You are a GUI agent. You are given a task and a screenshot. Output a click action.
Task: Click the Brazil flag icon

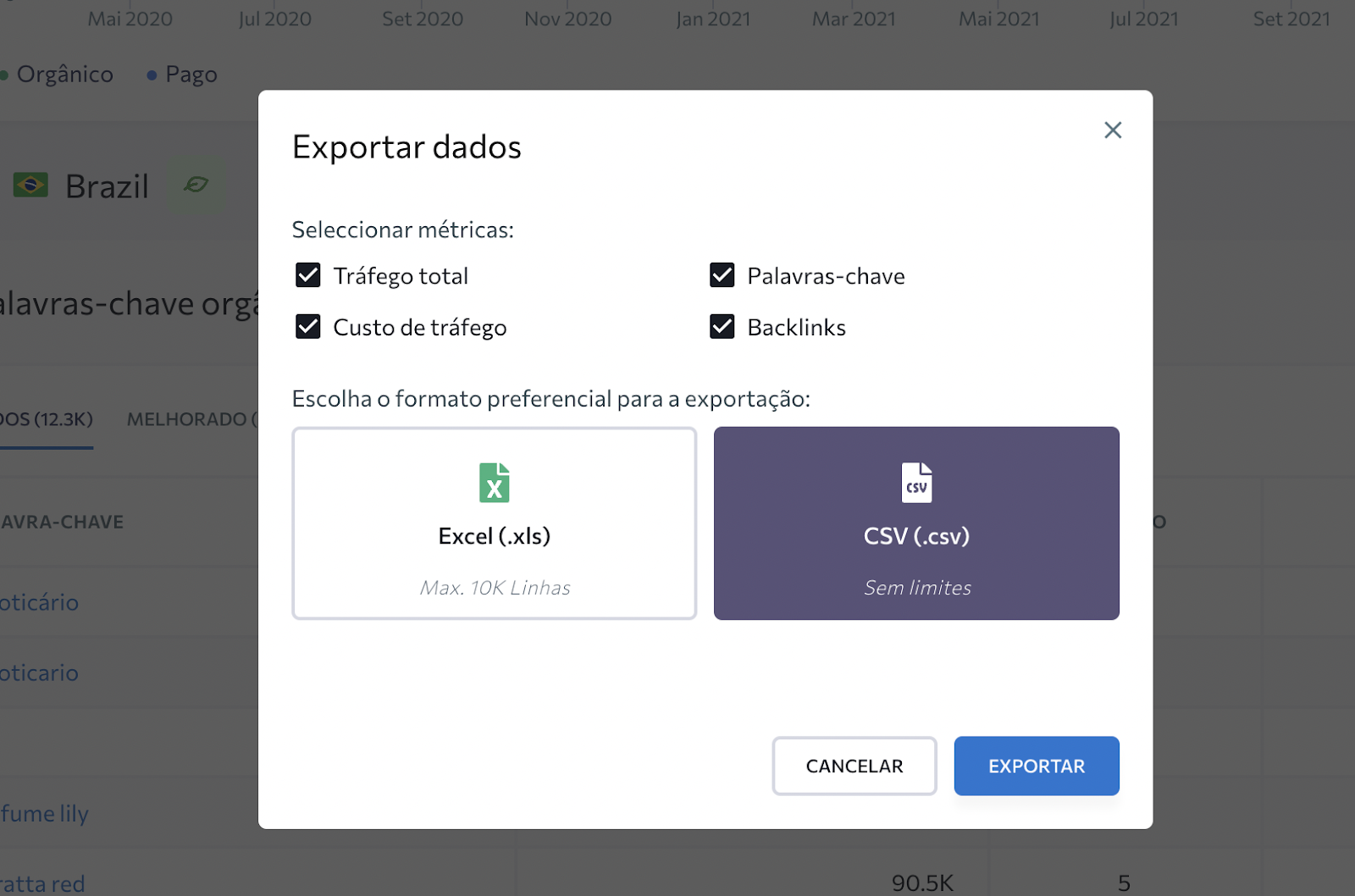(30, 185)
